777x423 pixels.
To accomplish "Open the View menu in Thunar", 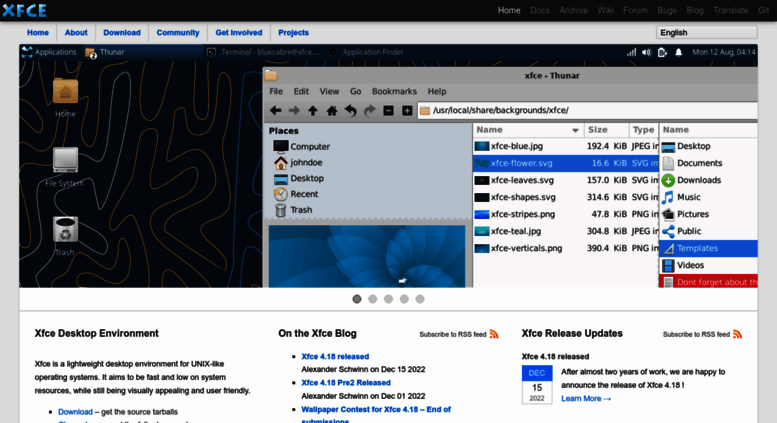I will (329, 91).
